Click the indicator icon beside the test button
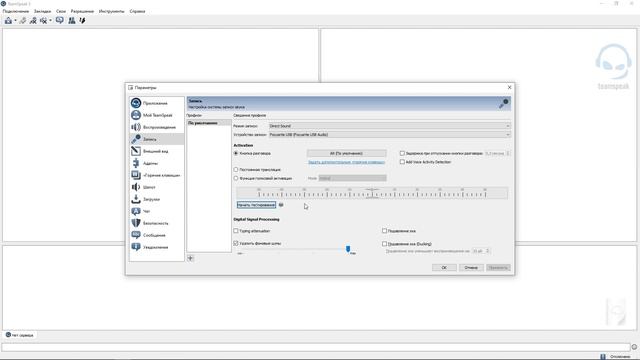The width and height of the screenshot is (640, 360). 281,205
